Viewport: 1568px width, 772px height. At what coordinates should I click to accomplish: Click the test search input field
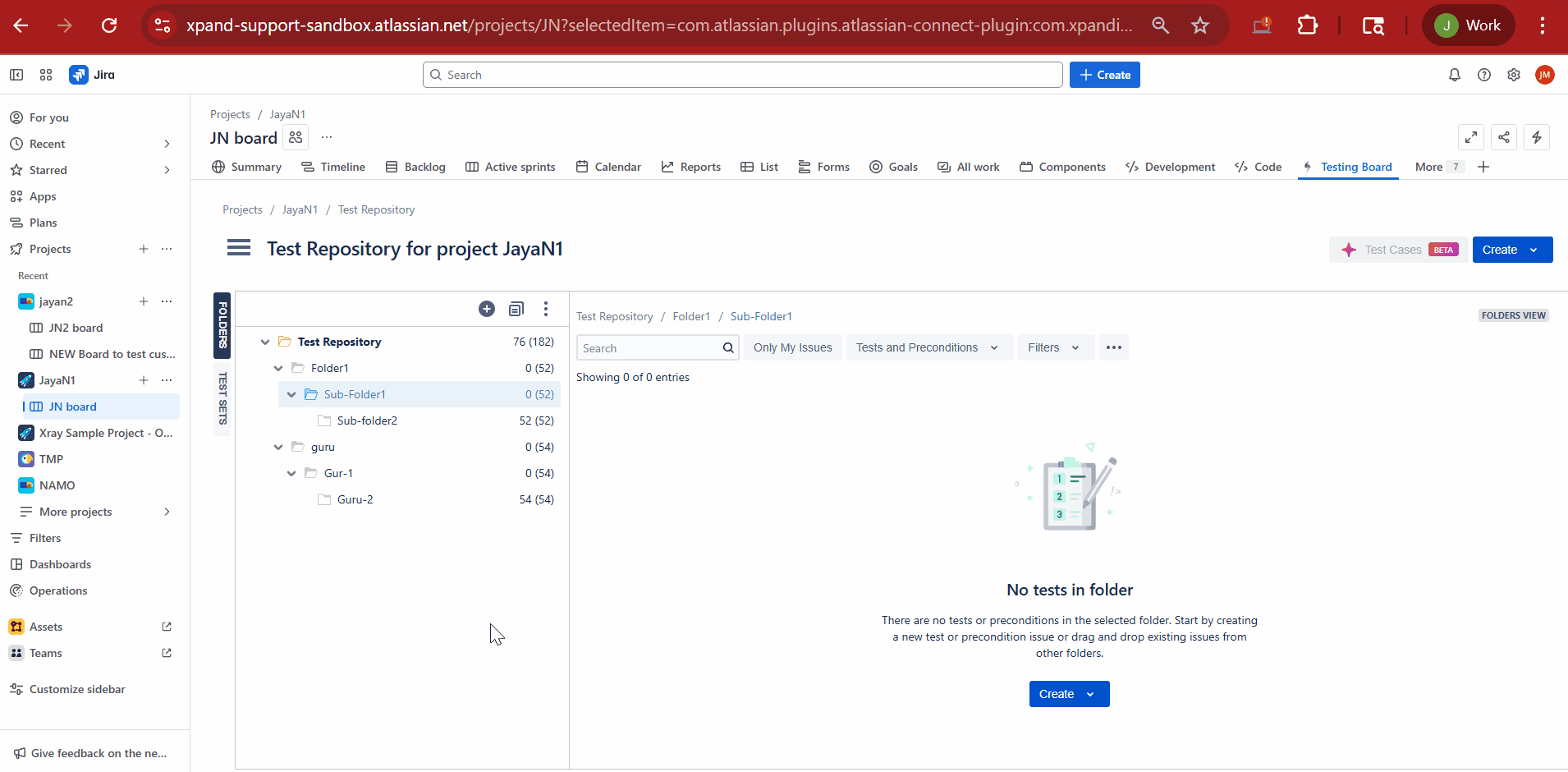click(649, 348)
